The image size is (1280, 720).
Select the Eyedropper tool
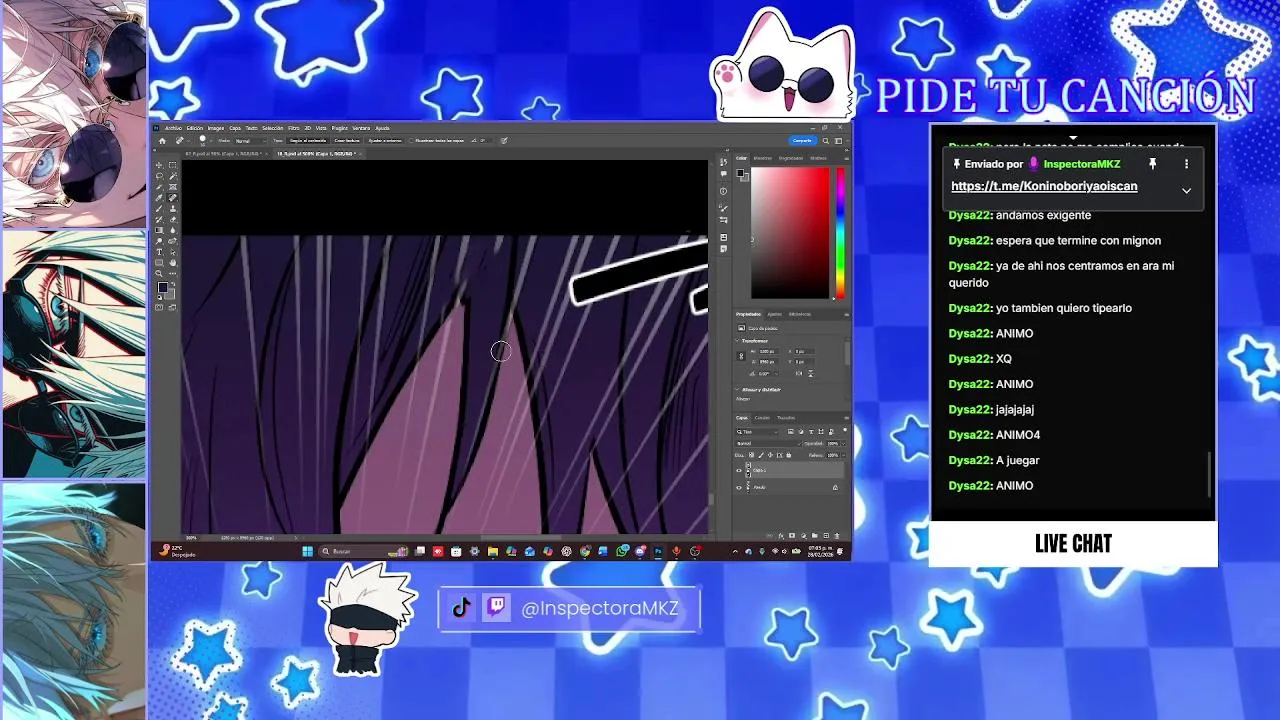pyautogui.click(x=159, y=197)
